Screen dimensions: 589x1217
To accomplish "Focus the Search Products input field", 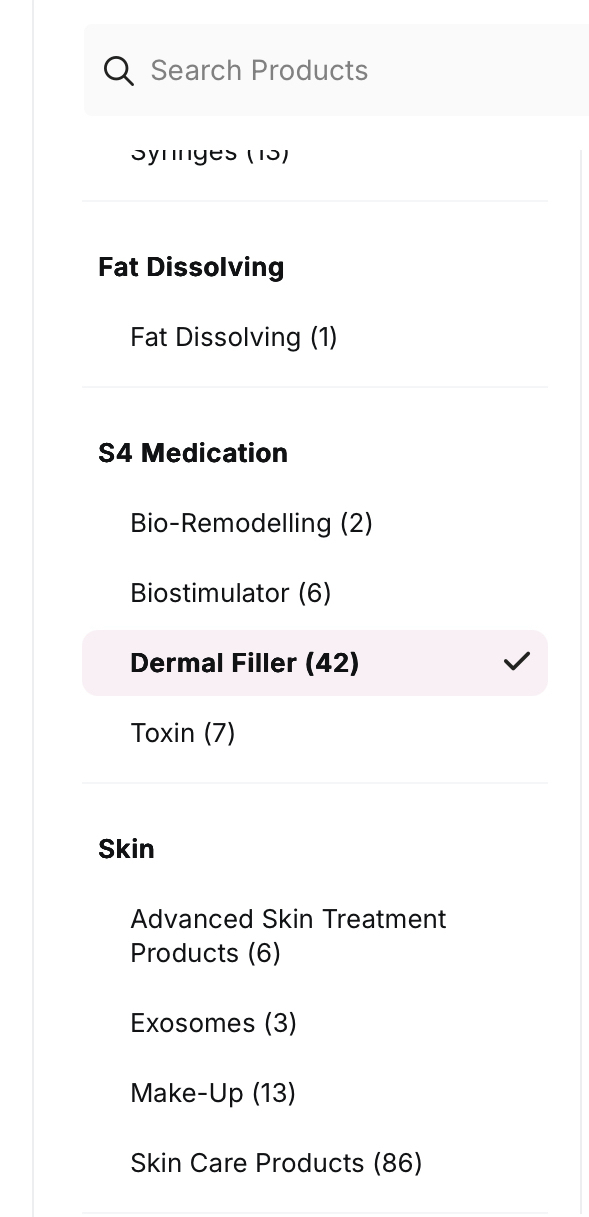I will tap(336, 70).
